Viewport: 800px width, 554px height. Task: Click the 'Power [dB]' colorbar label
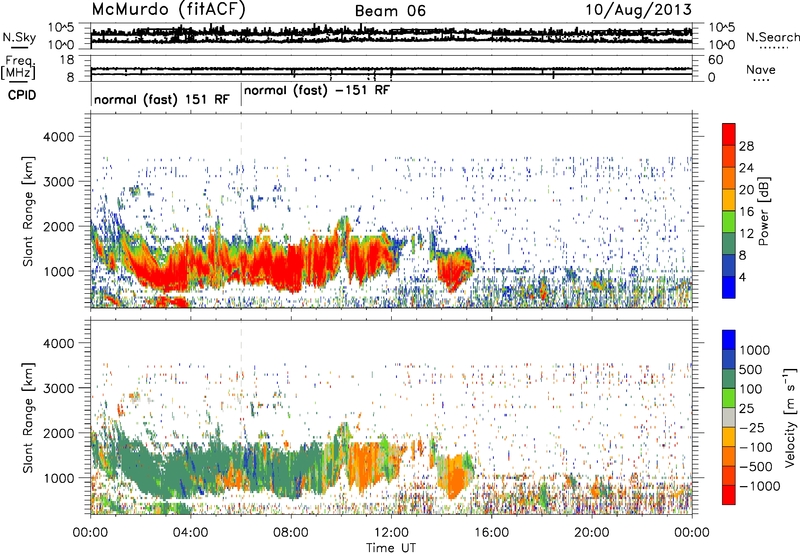click(x=764, y=211)
